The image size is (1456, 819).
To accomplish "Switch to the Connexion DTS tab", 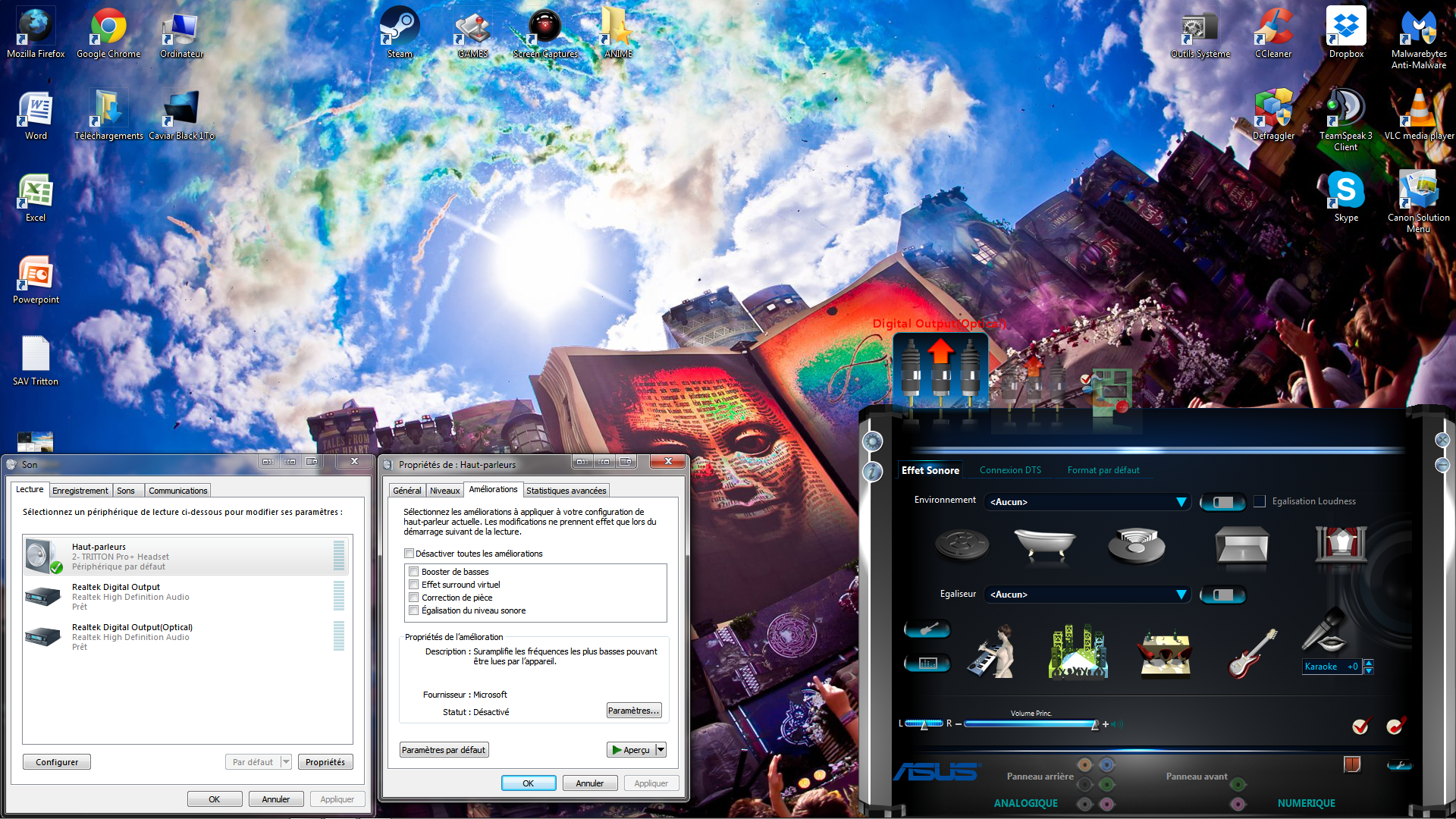I will tap(1010, 470).
